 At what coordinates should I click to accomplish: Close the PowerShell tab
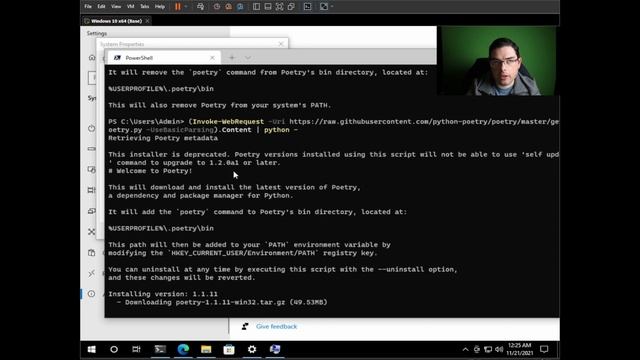point(212,58)
